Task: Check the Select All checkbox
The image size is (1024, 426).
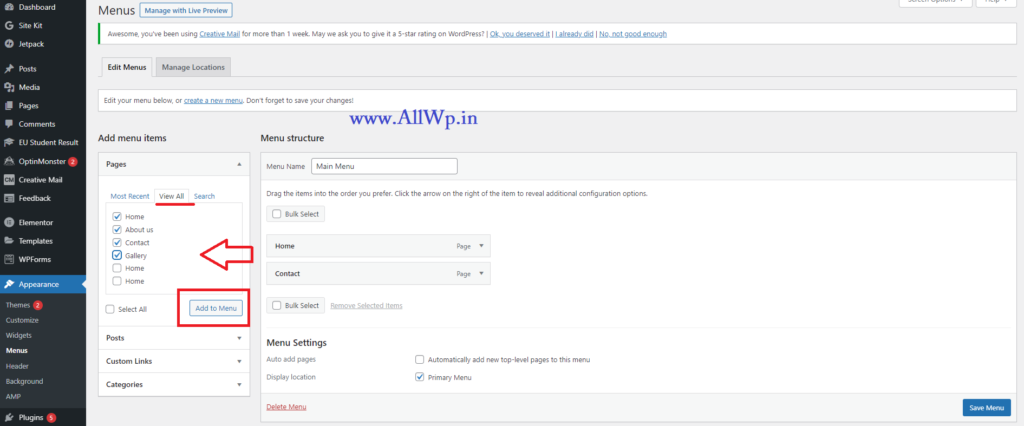Action: (110, 309)
